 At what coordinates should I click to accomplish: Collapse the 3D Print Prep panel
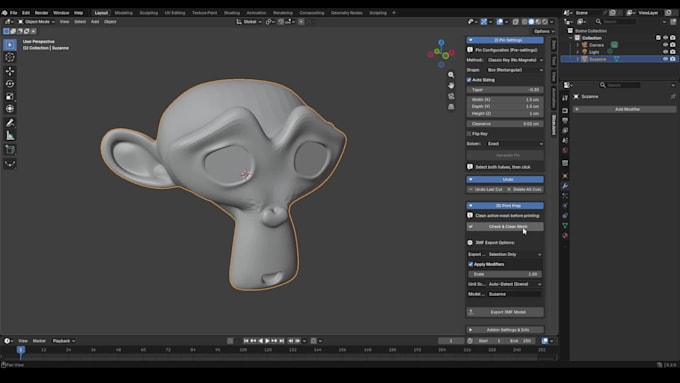coord(505,206)
